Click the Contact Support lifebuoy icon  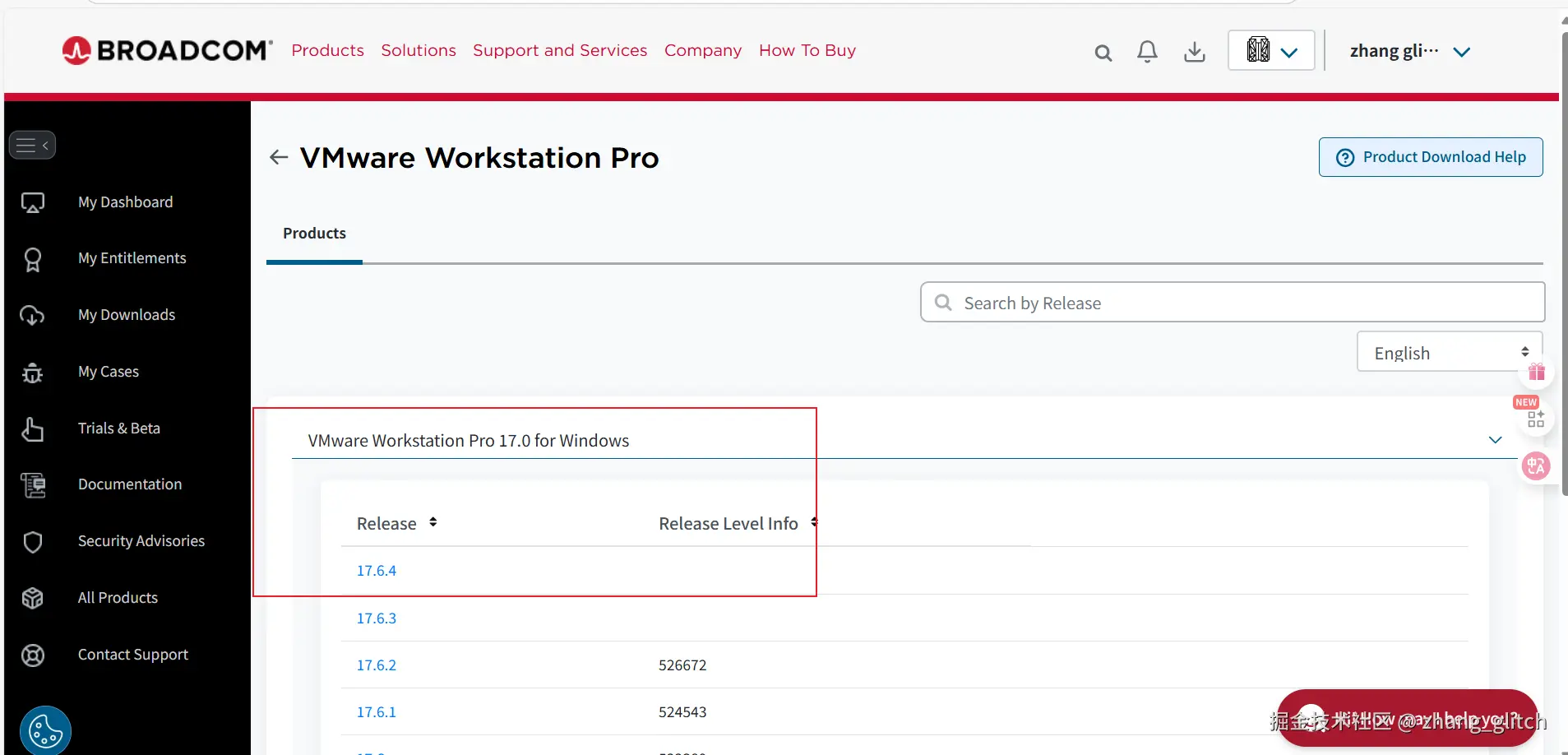coord(33,655)
